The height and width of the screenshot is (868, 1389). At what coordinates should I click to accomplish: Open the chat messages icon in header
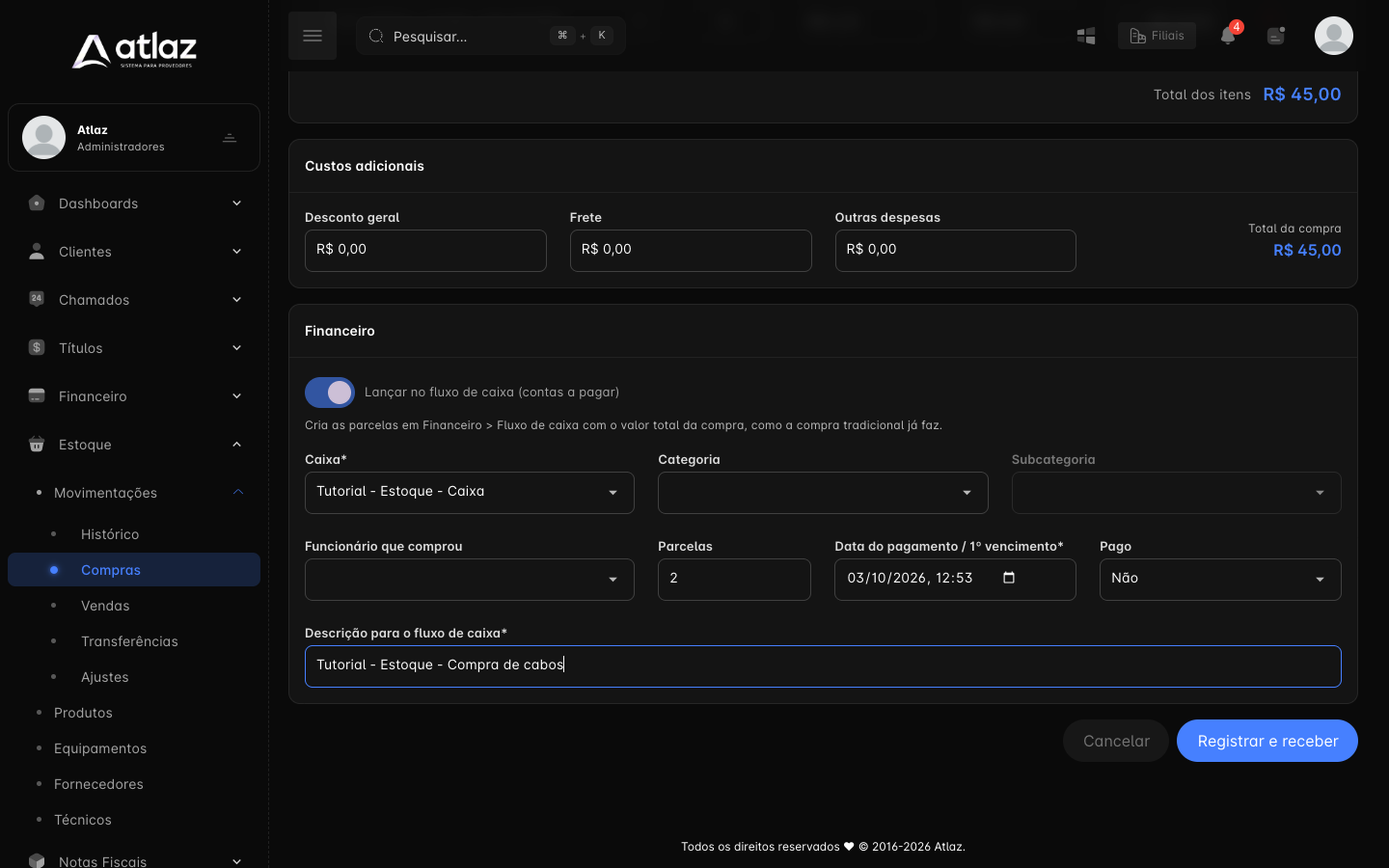coord(1276,36)
